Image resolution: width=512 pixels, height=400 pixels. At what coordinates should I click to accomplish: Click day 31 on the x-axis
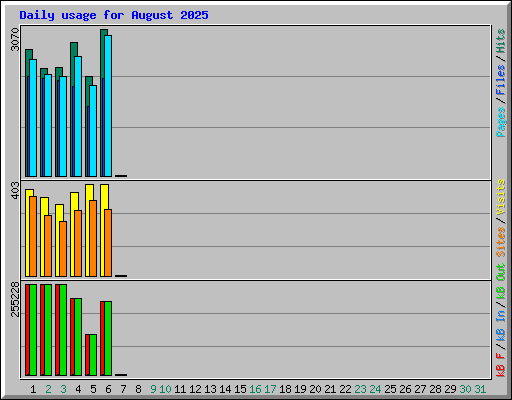(x=480, y=389)
